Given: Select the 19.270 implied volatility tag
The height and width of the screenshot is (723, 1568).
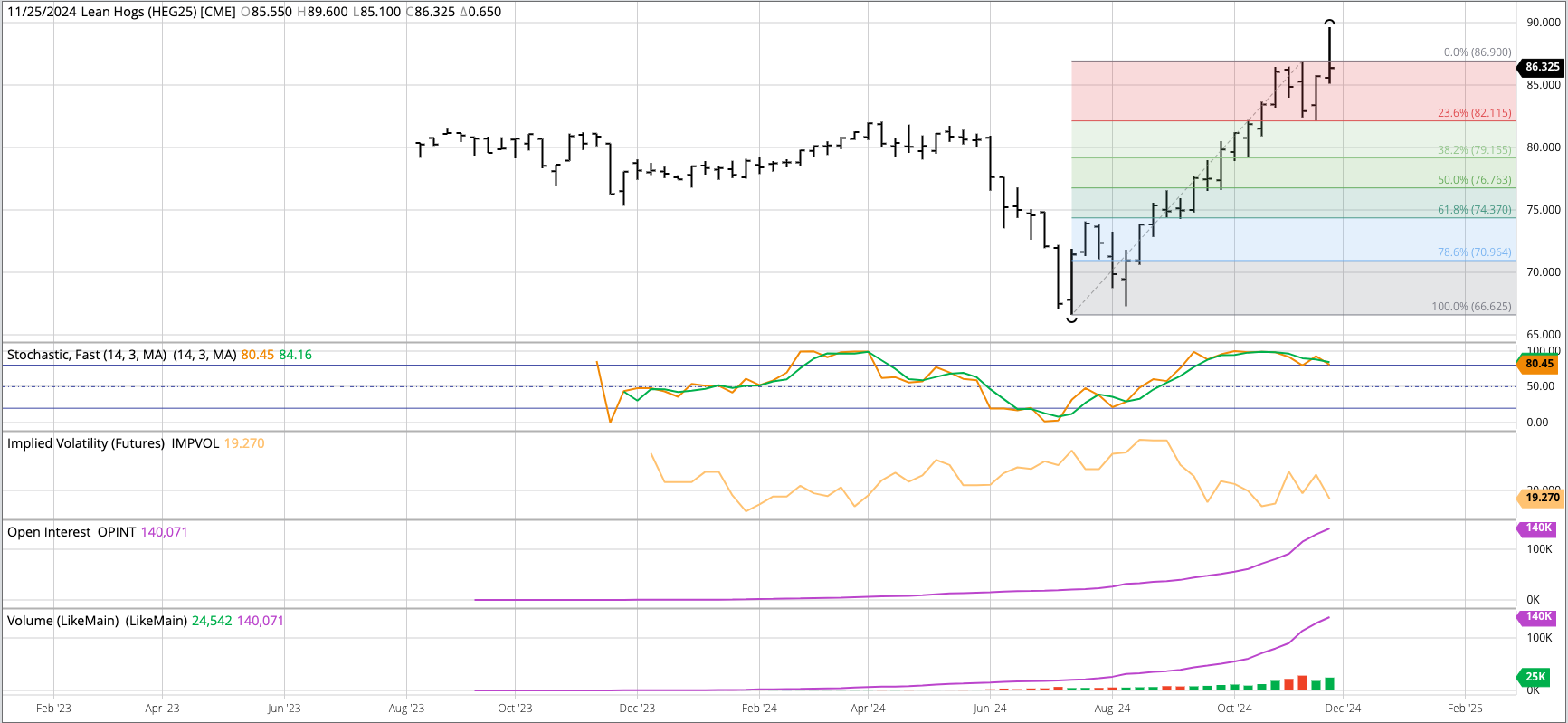Looking at the screenshot, I should click(1541, 498).
